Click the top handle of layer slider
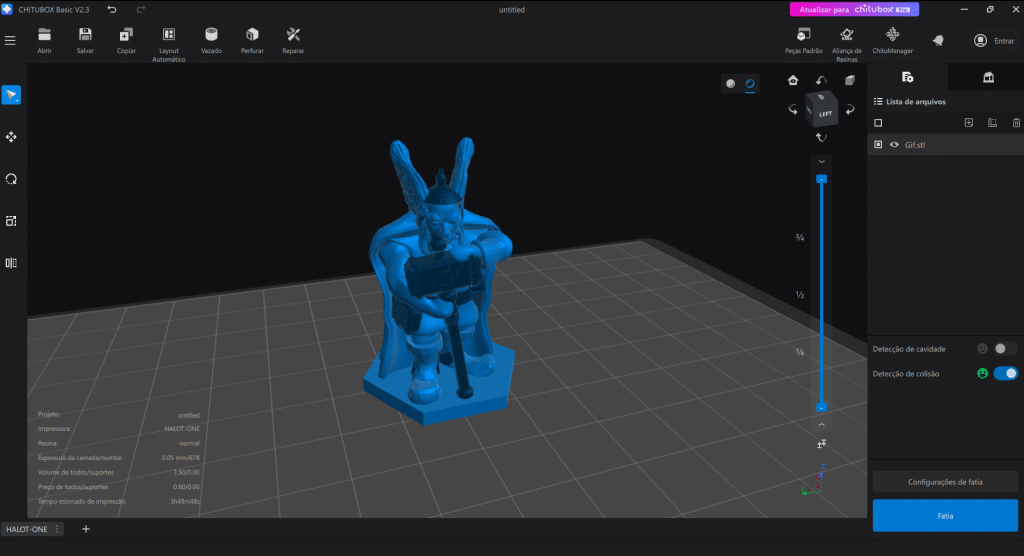Image resolution: width=1024 pixels, height=556 pixels. (822, 178)
